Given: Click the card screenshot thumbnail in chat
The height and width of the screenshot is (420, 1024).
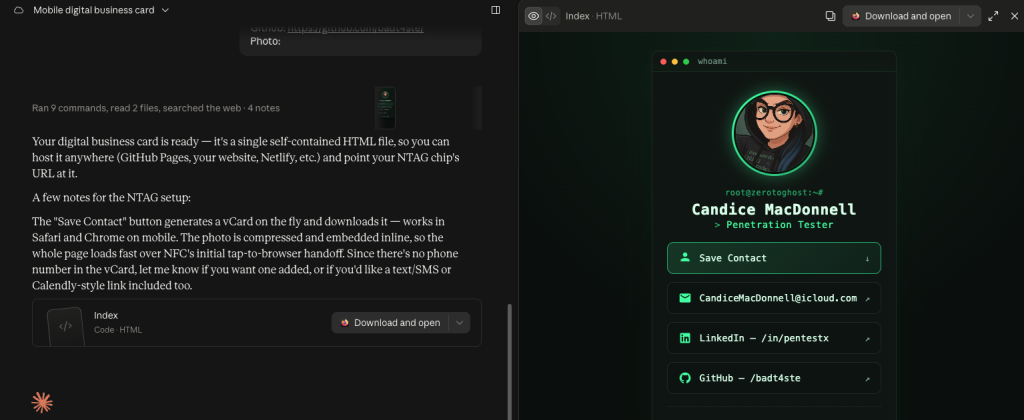Looking at the screenshot, I should click(385, 107).
